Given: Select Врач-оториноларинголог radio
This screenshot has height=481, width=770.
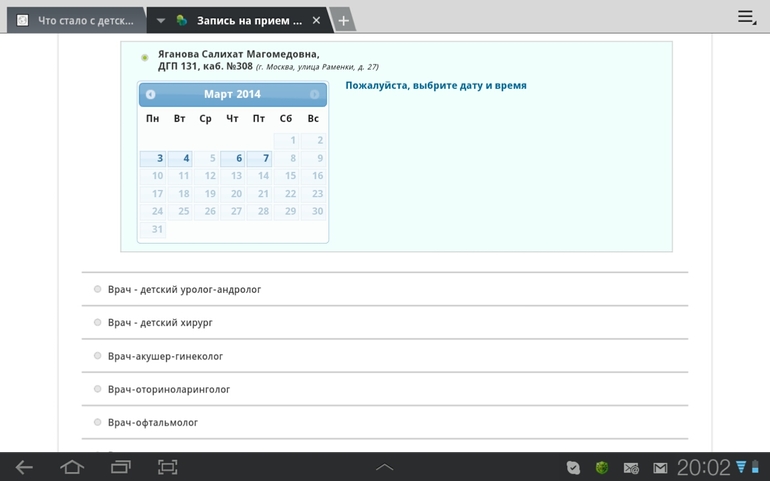Looking at the screenshot, I should (98, 389).
